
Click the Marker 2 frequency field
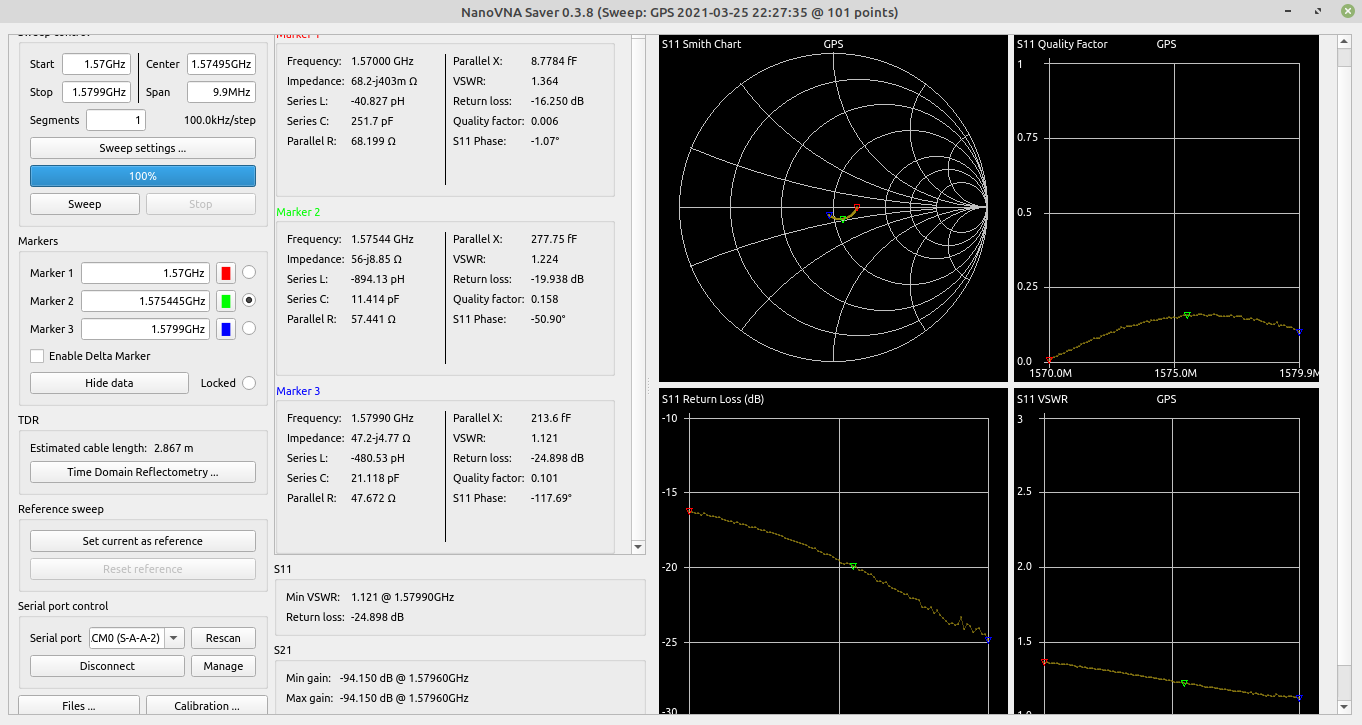146,301
